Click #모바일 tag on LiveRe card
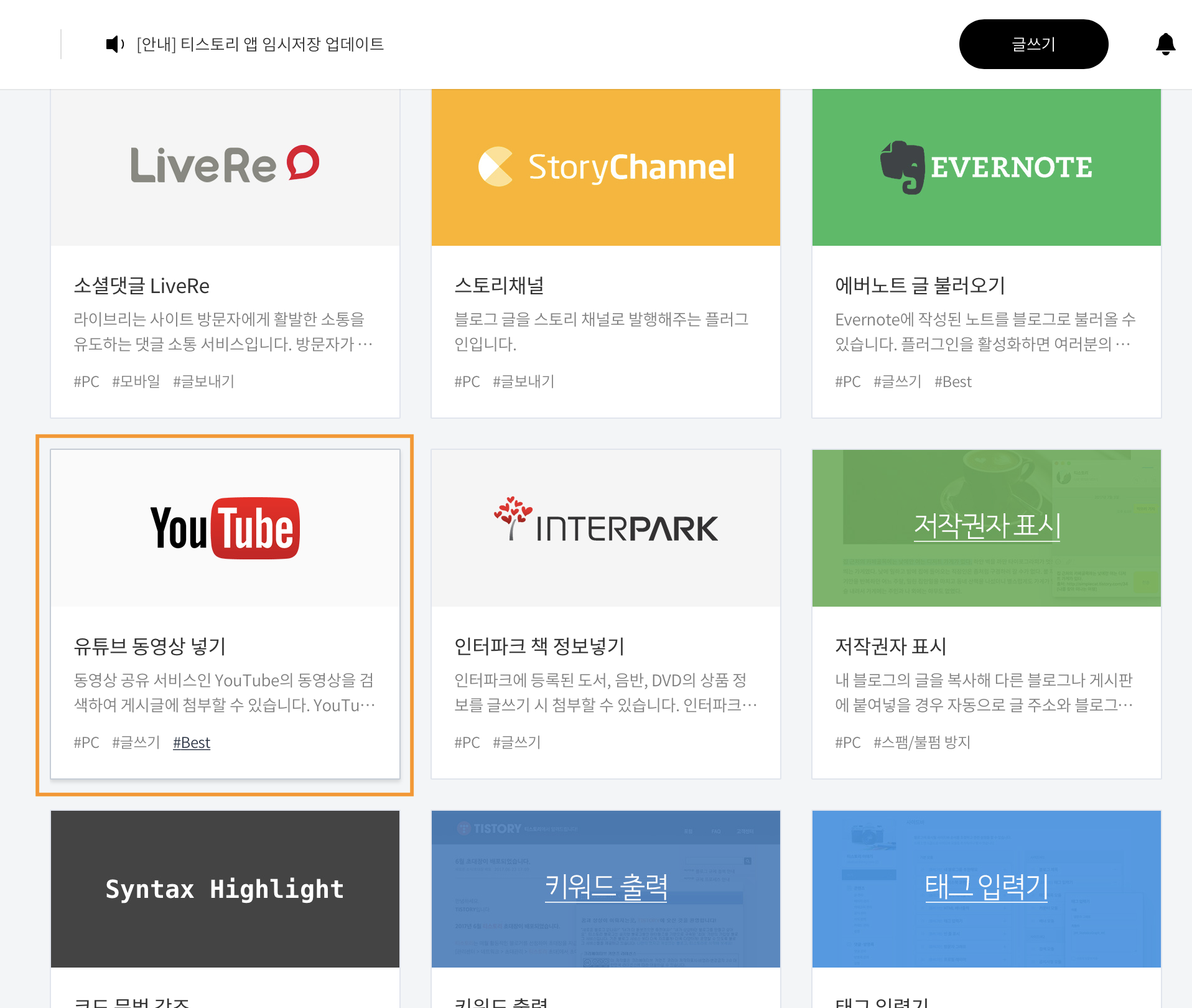Viewport: 1192px width, 1008px height. pyautogui.click(x=136, y=381)
